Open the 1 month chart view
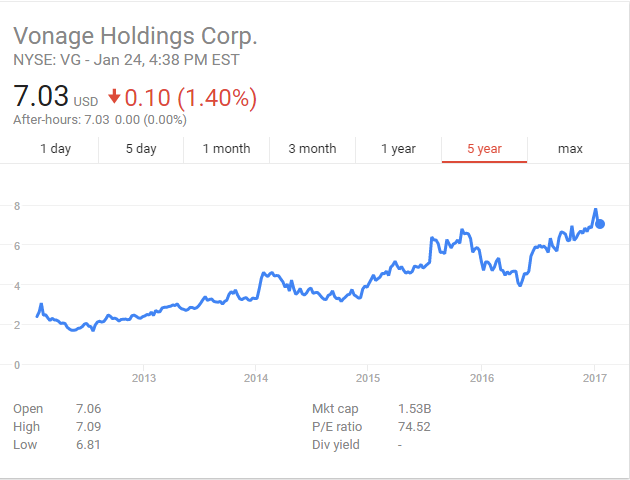The height and width of the screenshot is (480, 630). coord(226,149)
